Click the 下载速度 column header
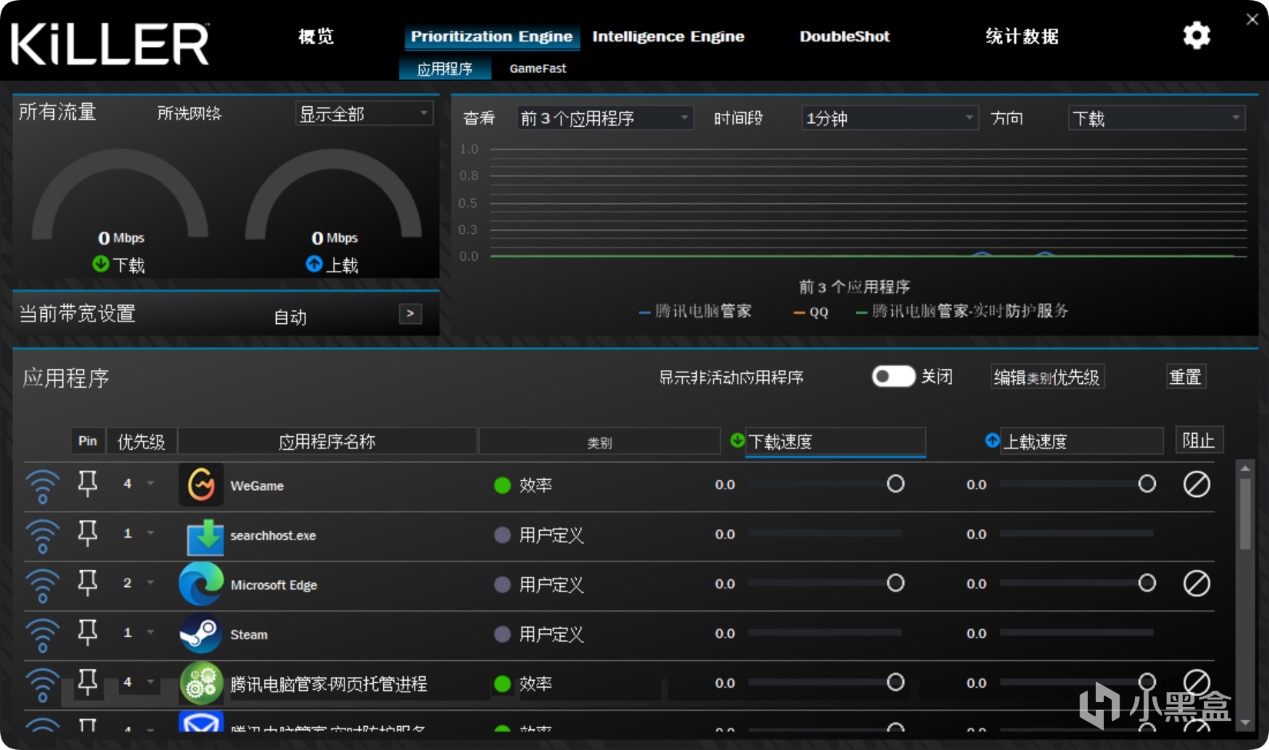This screenshot has height=750, width=1269. (x=835, y=441)
